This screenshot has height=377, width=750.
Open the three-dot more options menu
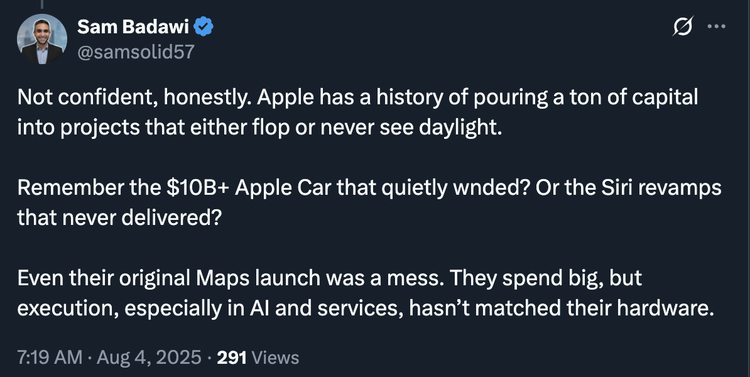tap(716, 26)
